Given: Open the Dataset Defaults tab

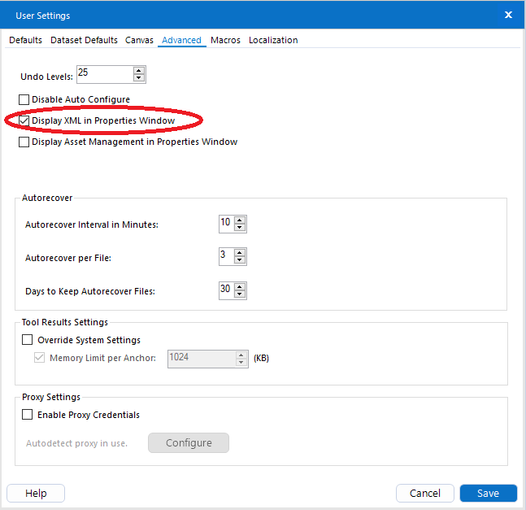Looking at the screenshot, I should pyautogui.click(x=84, y=40).
